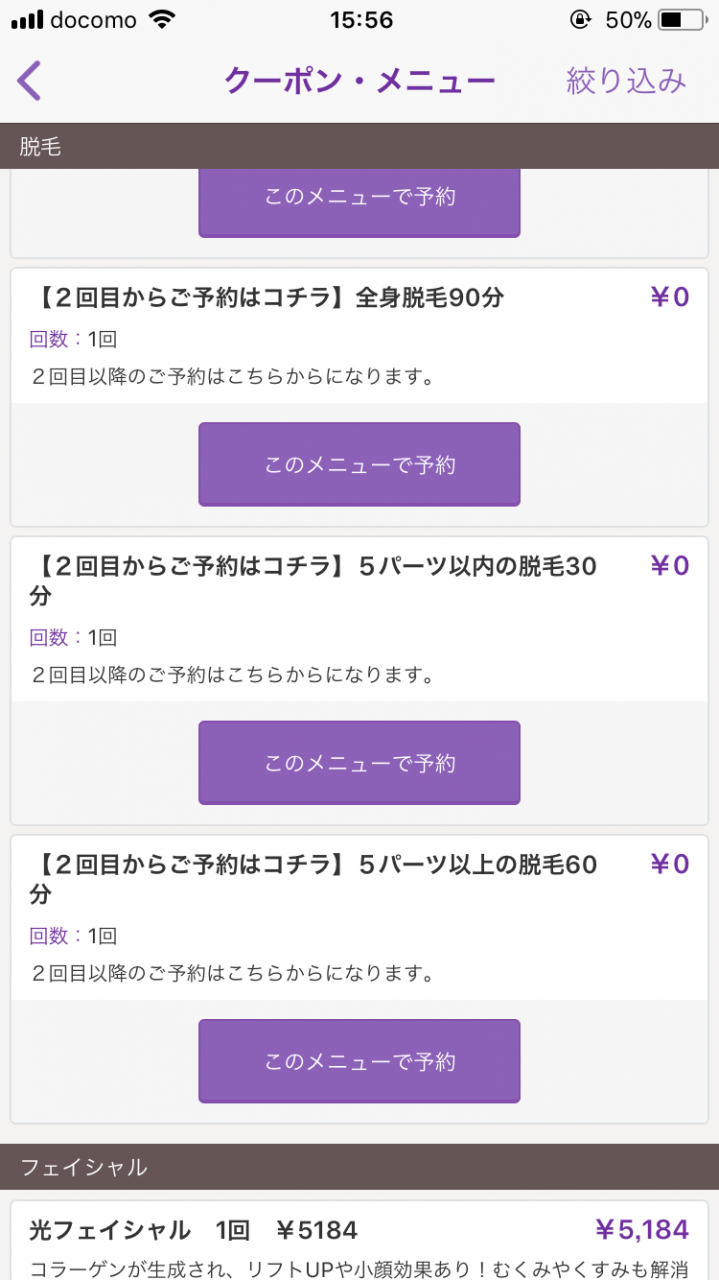Image resolution: width=719 pixels, height=1280 pixels.
Task: Tap the 15:56 clock in status bar
Action: pyautogui.click(x=360, y=20)
